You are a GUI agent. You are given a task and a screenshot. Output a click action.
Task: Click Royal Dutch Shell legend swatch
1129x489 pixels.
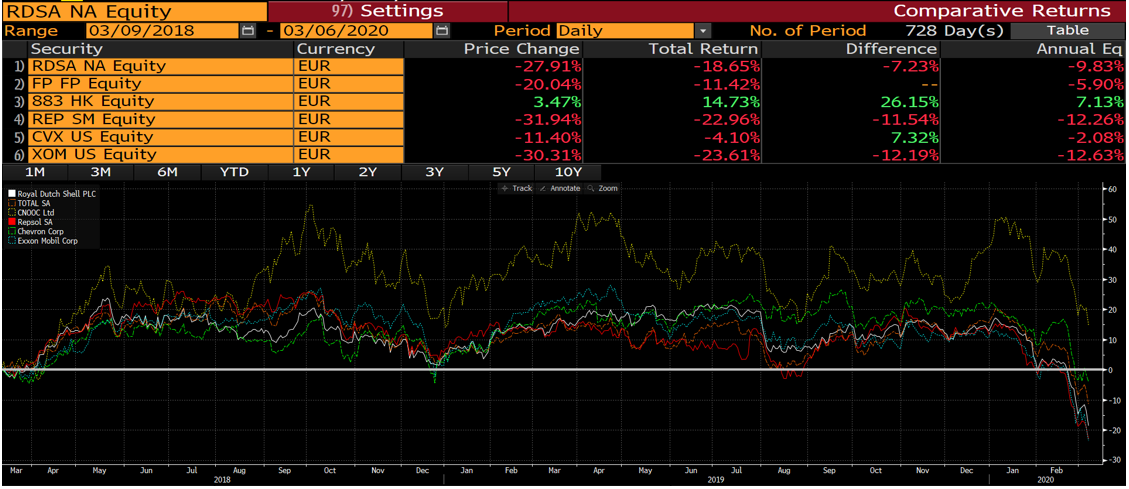(x=12, y=194)
